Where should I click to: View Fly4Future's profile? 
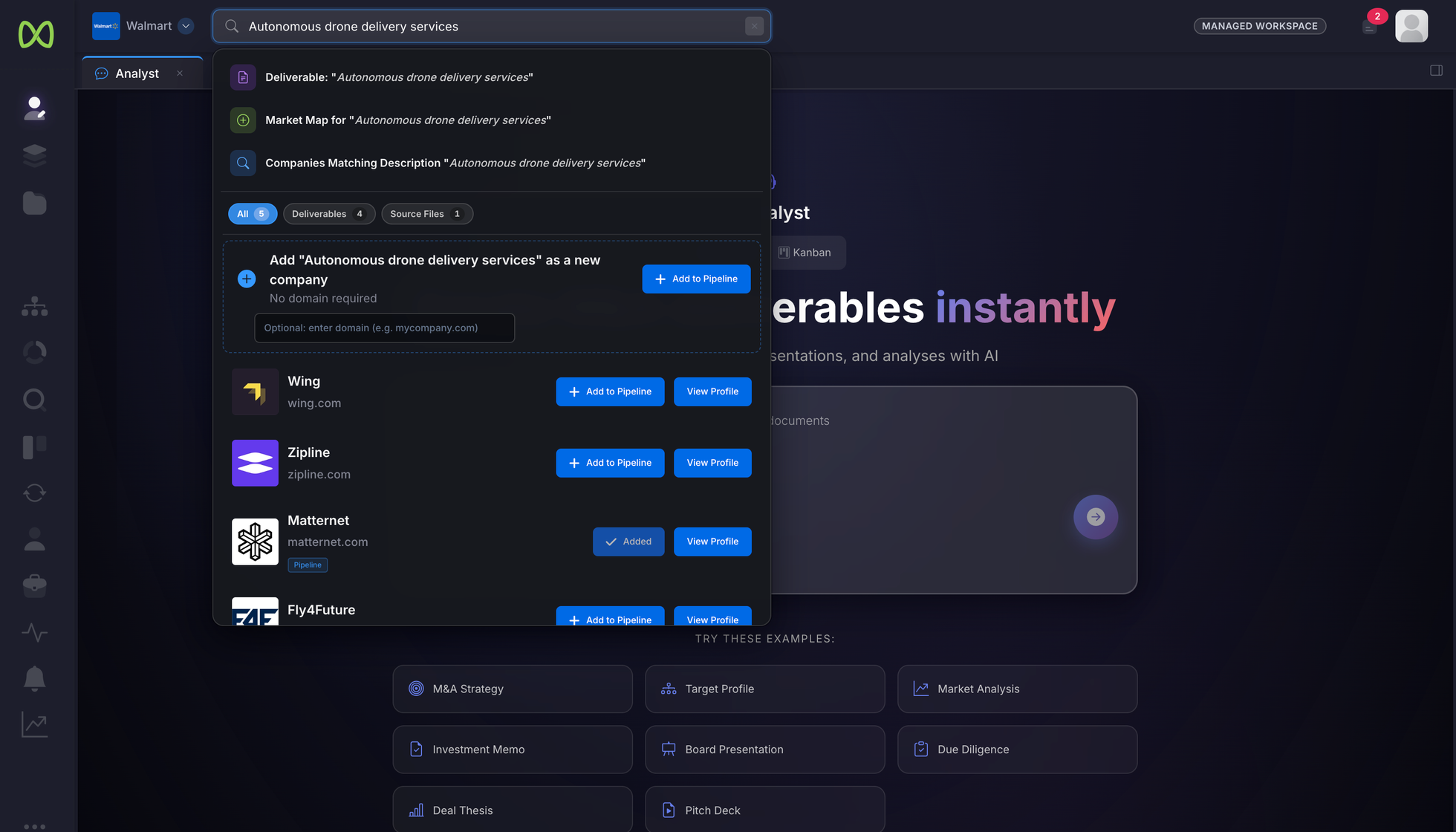coord(712,617)
